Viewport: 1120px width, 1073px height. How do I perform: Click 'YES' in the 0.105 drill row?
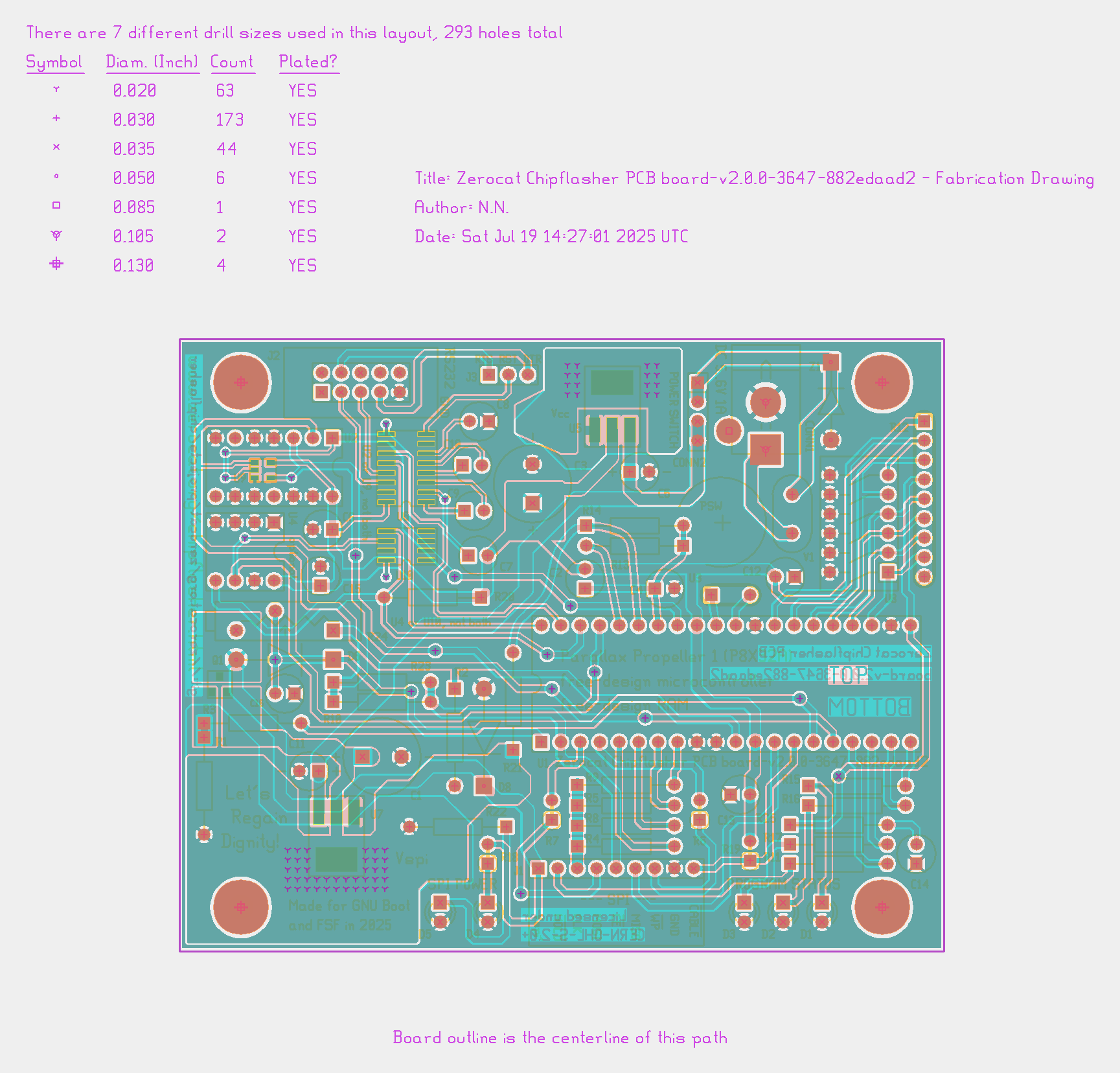tap(303, 237)
